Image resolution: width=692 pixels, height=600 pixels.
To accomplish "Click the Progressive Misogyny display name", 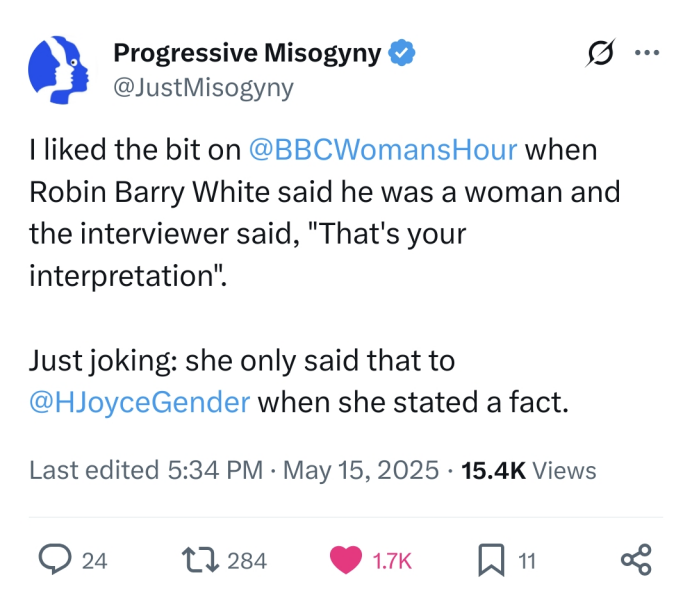I will [x=246, y=53].
